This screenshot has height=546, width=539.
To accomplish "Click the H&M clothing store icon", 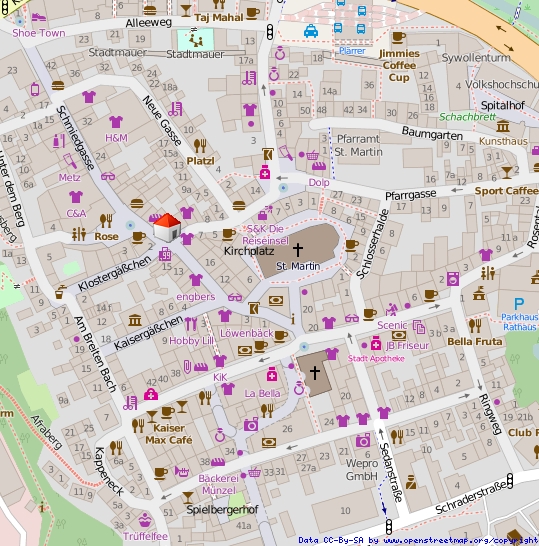I will (x=116, y=122).
